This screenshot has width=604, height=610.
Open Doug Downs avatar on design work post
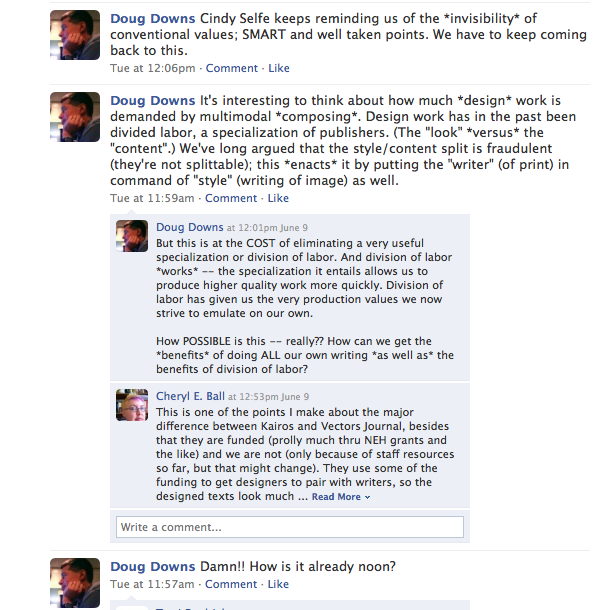[75, 117]
